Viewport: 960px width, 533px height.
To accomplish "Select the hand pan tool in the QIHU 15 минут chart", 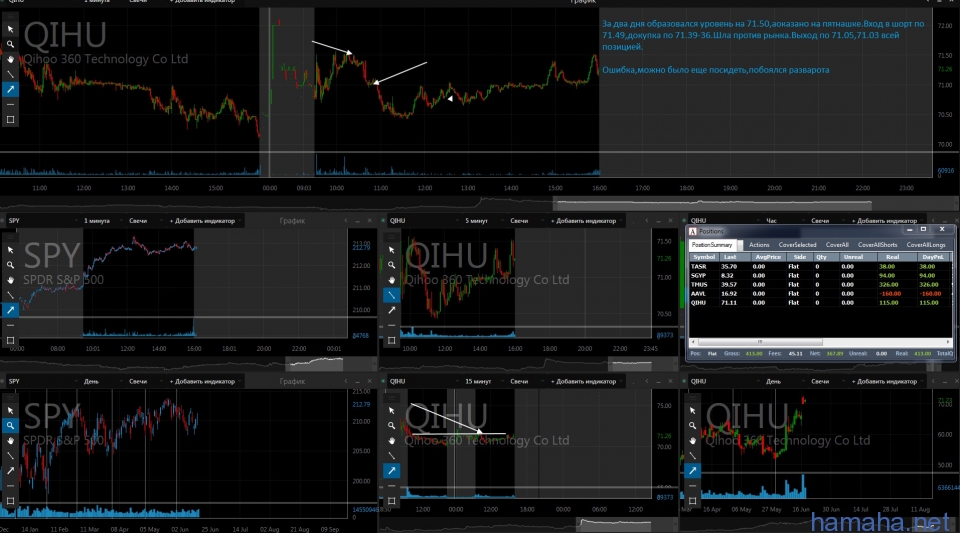I will tap(392, 441).
